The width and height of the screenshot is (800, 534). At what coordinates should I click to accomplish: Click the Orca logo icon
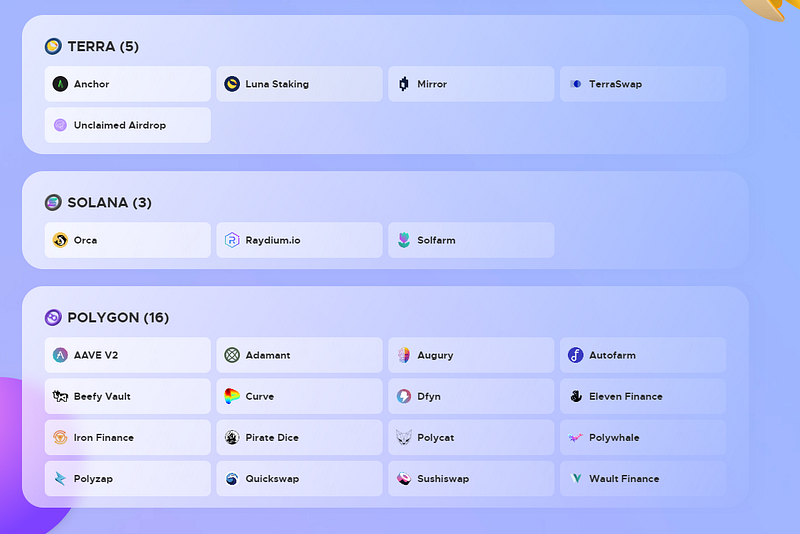pyautogui.click(x=60, y=240)
